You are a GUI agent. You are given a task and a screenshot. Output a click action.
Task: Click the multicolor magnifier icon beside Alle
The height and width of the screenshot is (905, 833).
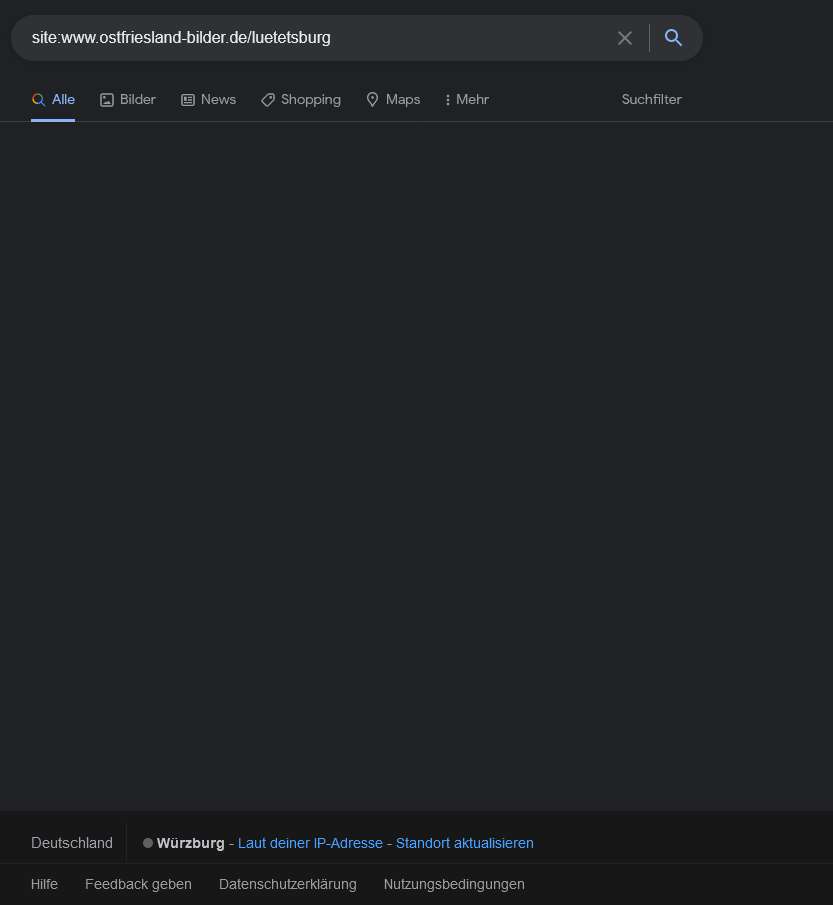point(39,100)
